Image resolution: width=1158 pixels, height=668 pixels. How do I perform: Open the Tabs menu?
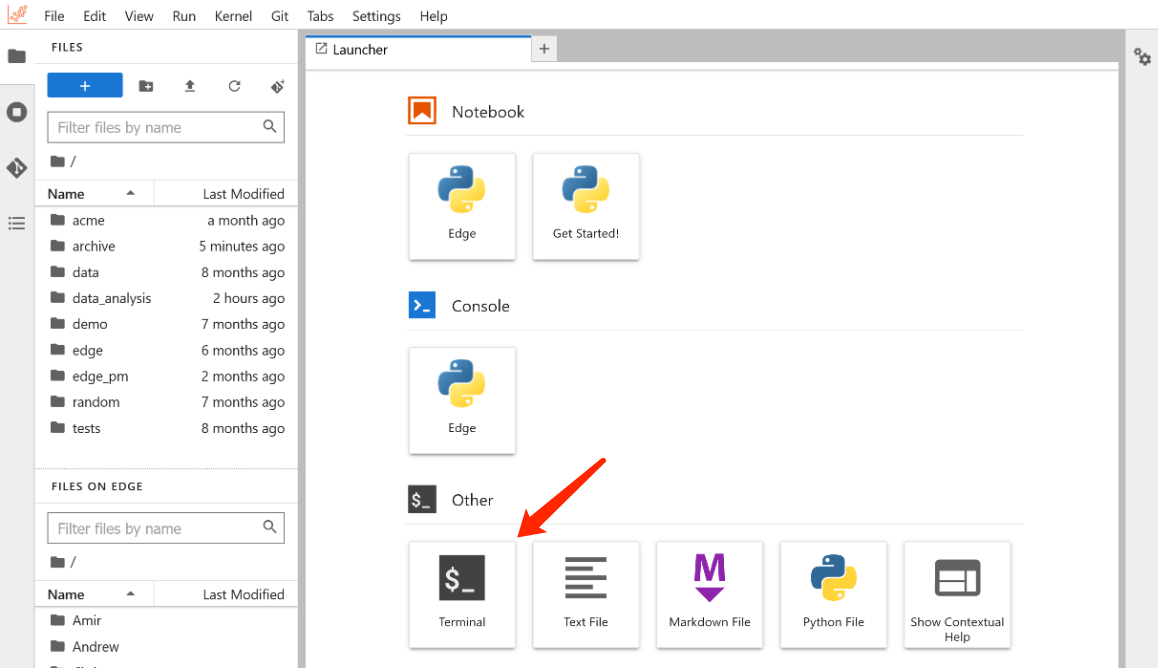tap(321, 16)
